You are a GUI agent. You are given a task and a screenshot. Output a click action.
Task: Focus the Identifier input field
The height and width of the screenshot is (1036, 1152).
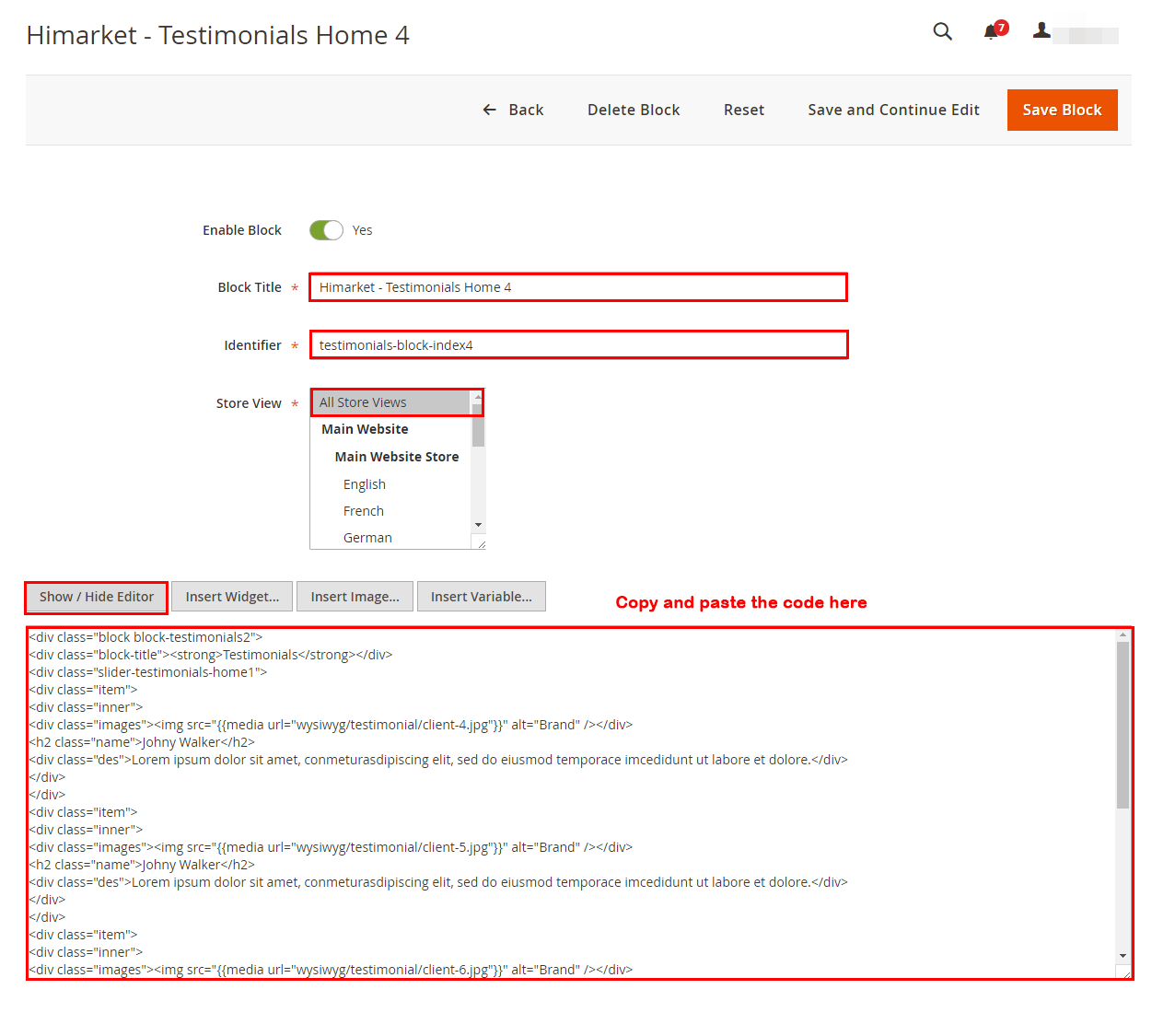[x=578, y=345]
